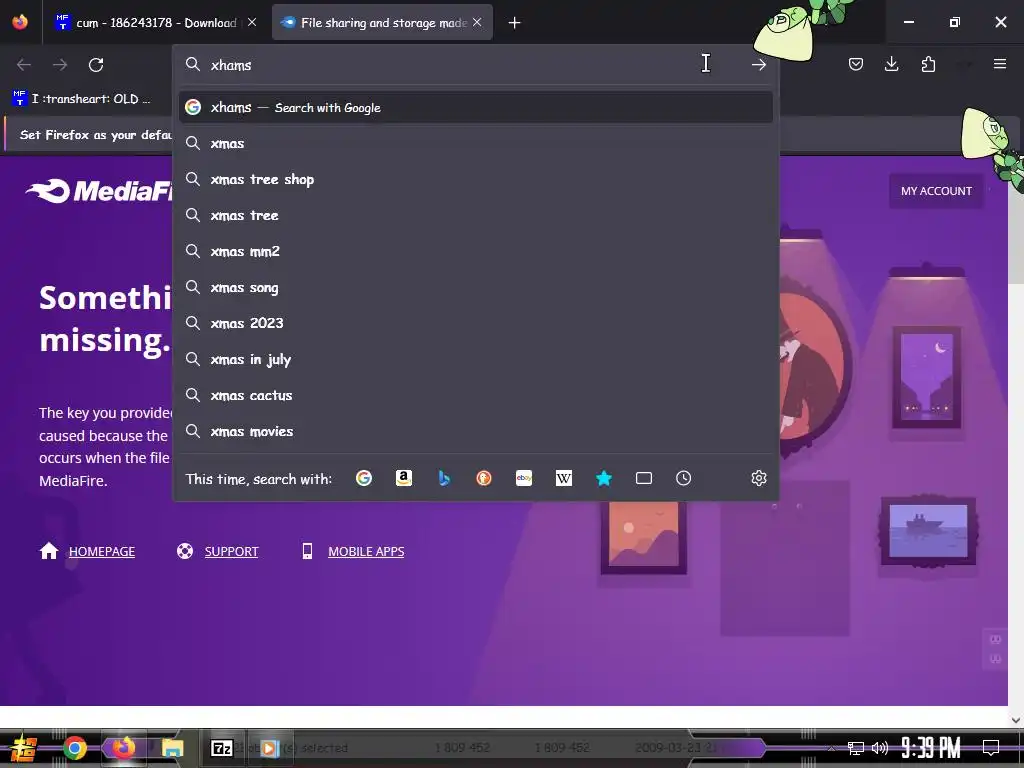Open the transheart OLD bookmark

point(82,99)
